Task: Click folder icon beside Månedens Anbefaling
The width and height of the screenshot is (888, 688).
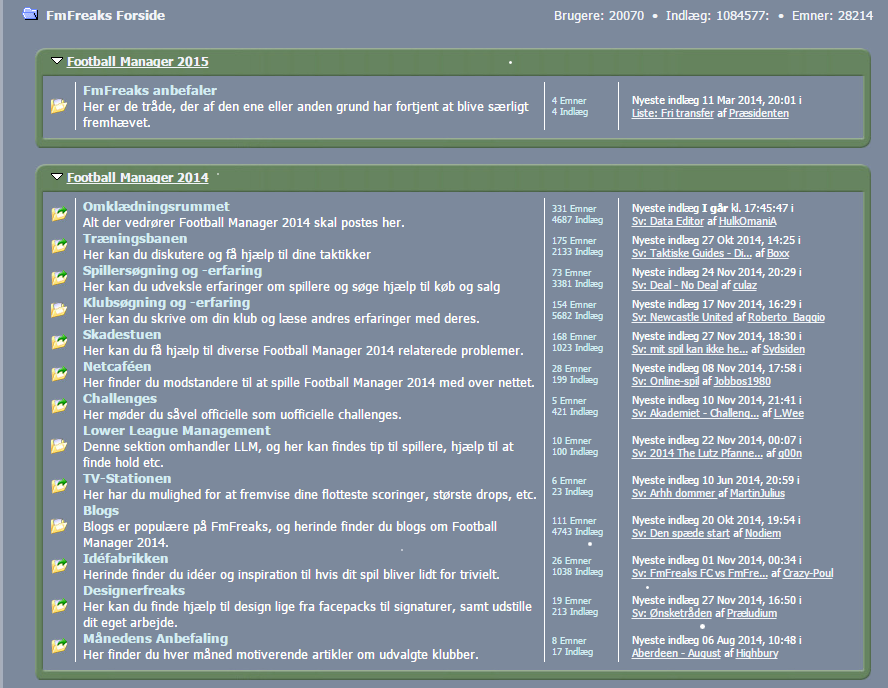Action: (59, 646)
